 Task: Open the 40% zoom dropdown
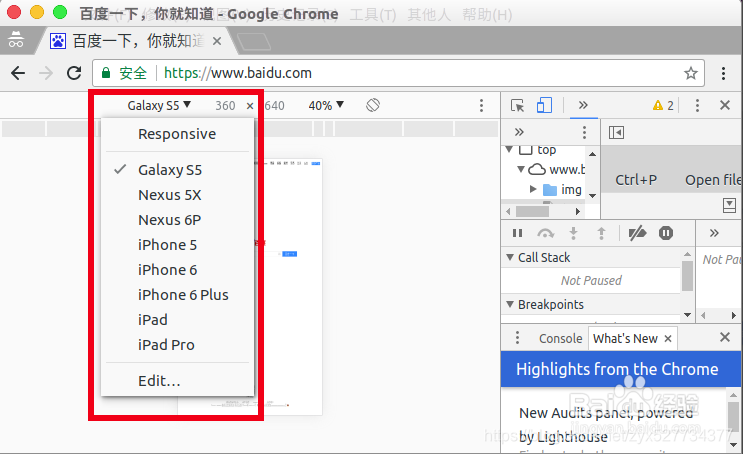click(x=326, y=105)
